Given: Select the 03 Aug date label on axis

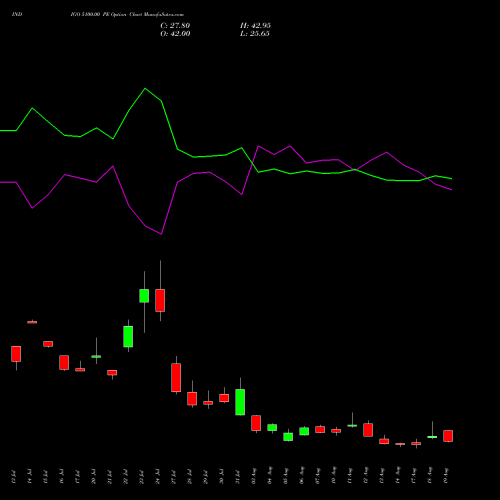Looking at the screenshot, I should click(254, 476).
